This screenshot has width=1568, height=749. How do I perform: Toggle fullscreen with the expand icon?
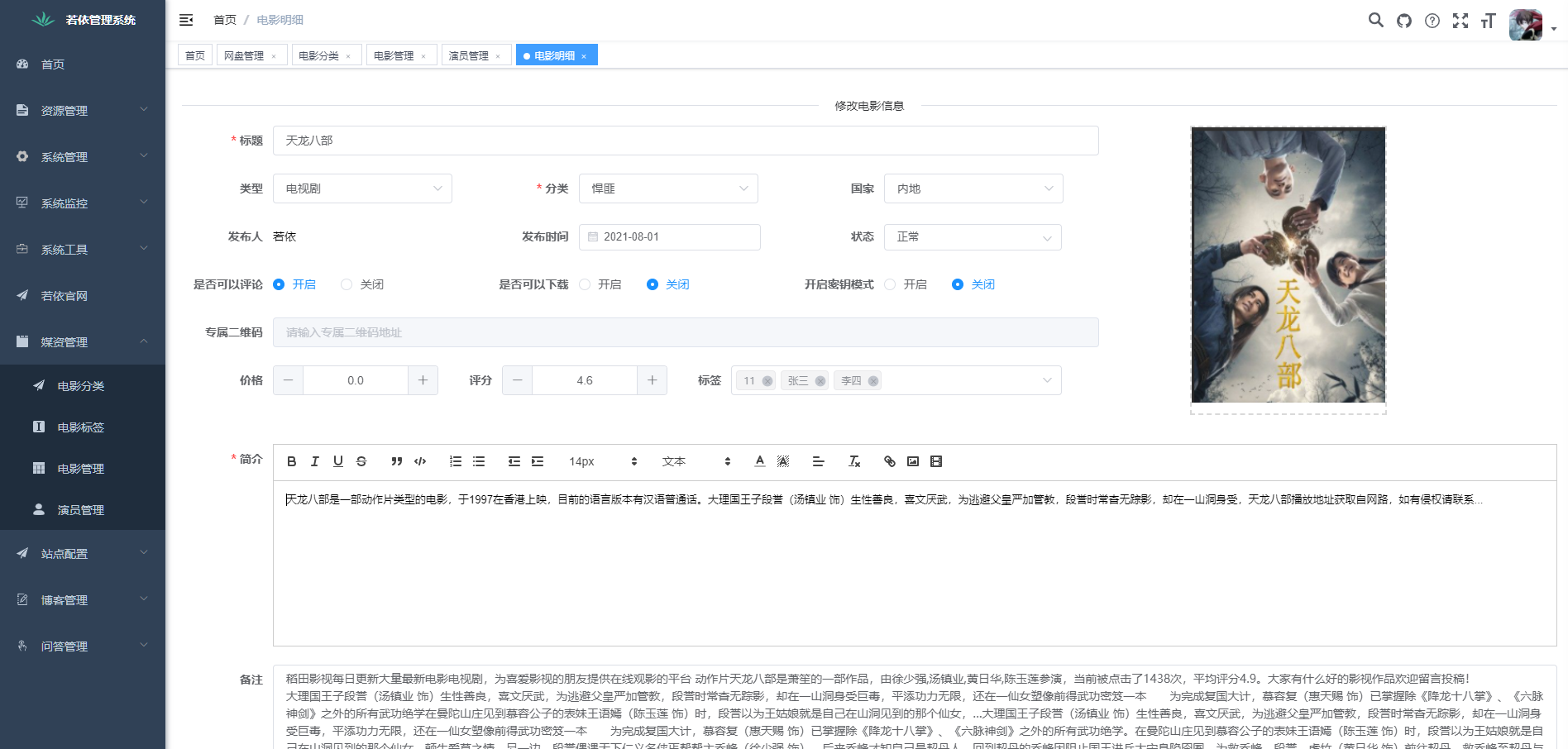(1460, 20)
